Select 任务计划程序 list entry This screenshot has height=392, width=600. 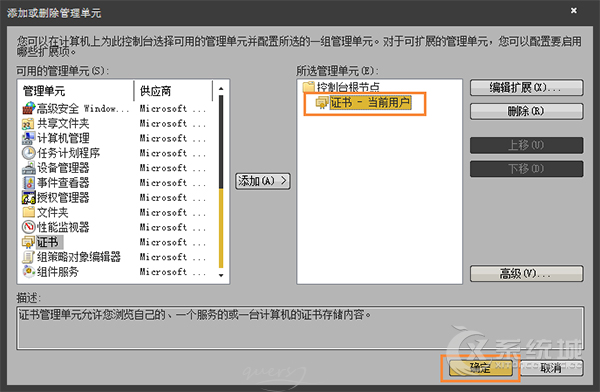pos(68,153)
